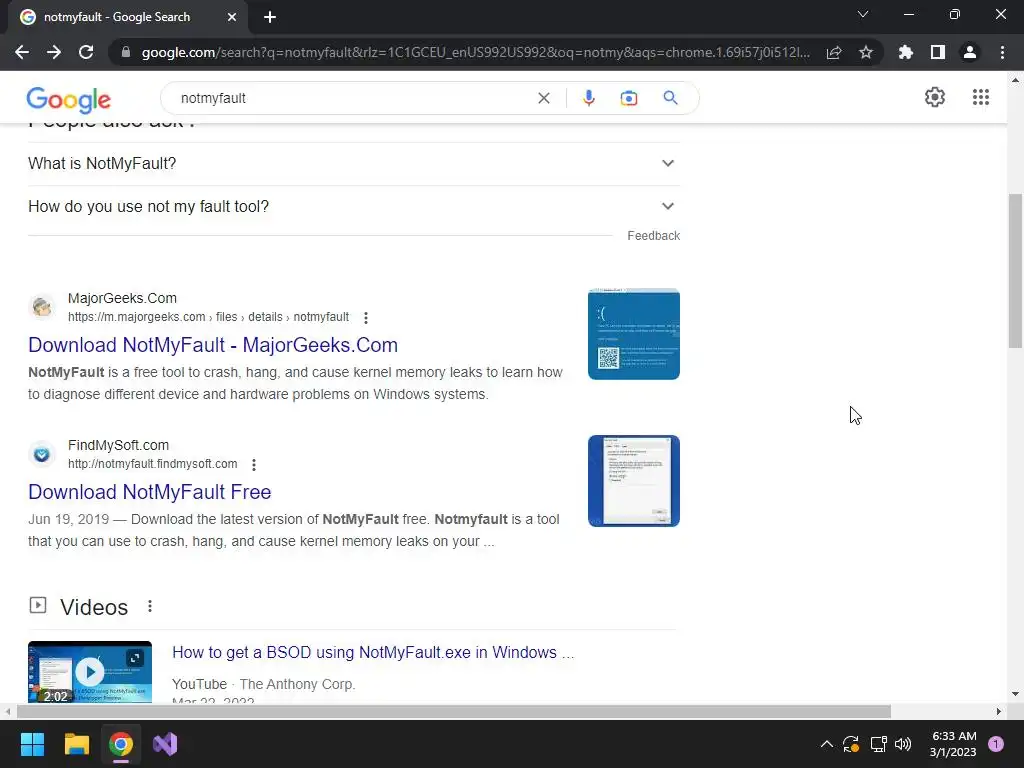Click scroll-down arrow of vertical scrollbar
The image size is (1024, 768).
1015,694
